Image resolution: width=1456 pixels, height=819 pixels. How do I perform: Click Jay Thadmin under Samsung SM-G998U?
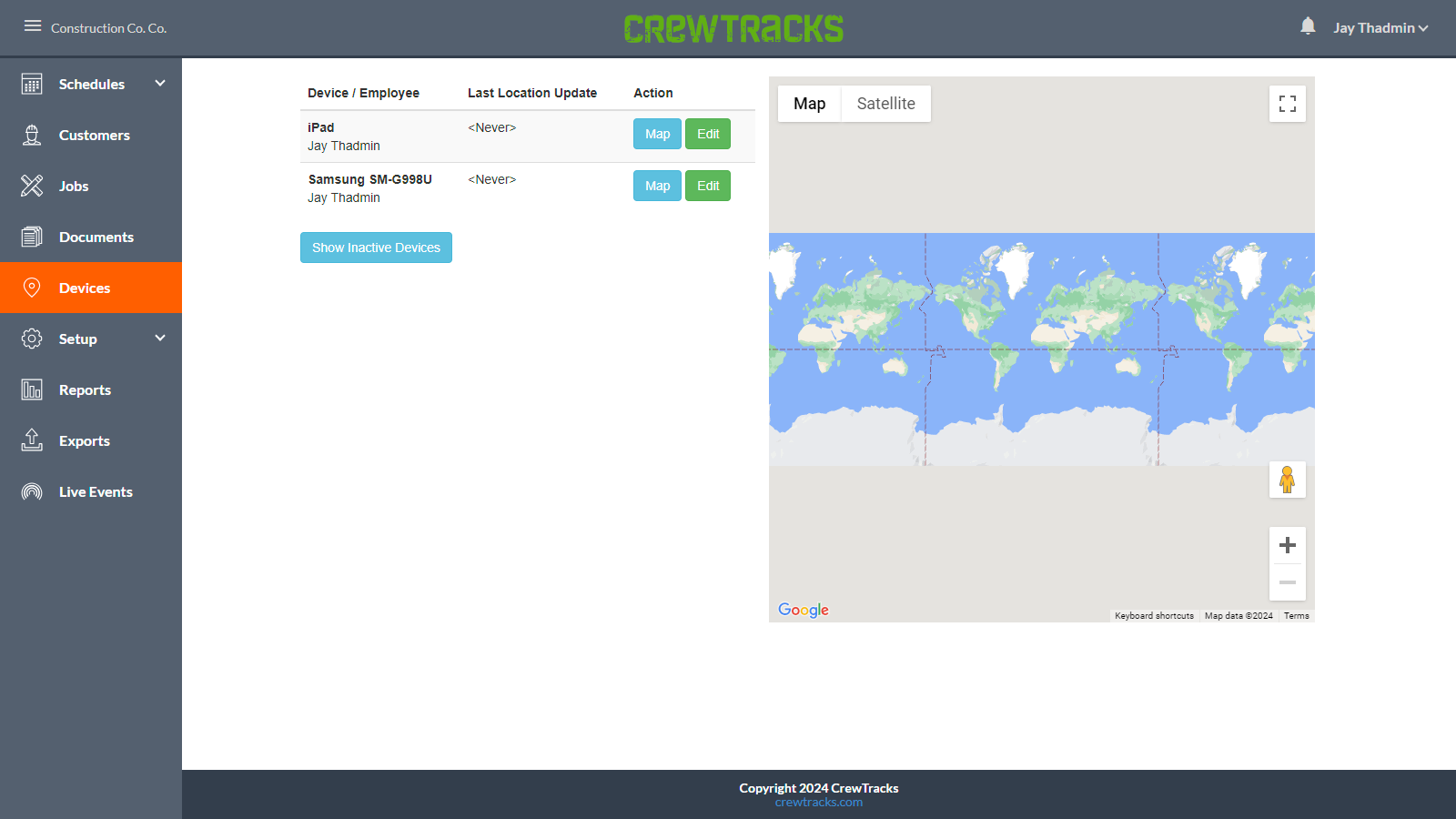(x=344, y=197)
